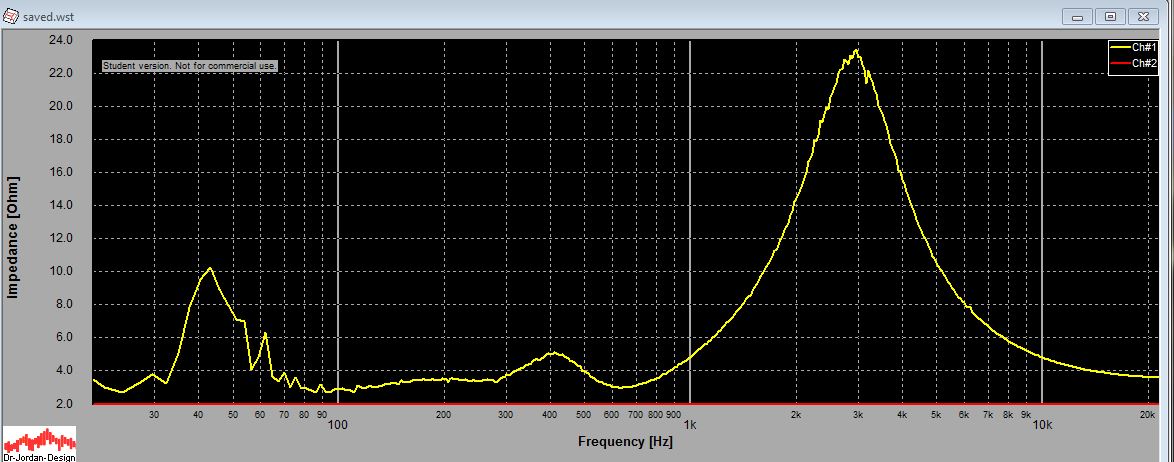
Task: Maximize the saved.wst window
Action: coord(1111,16)
